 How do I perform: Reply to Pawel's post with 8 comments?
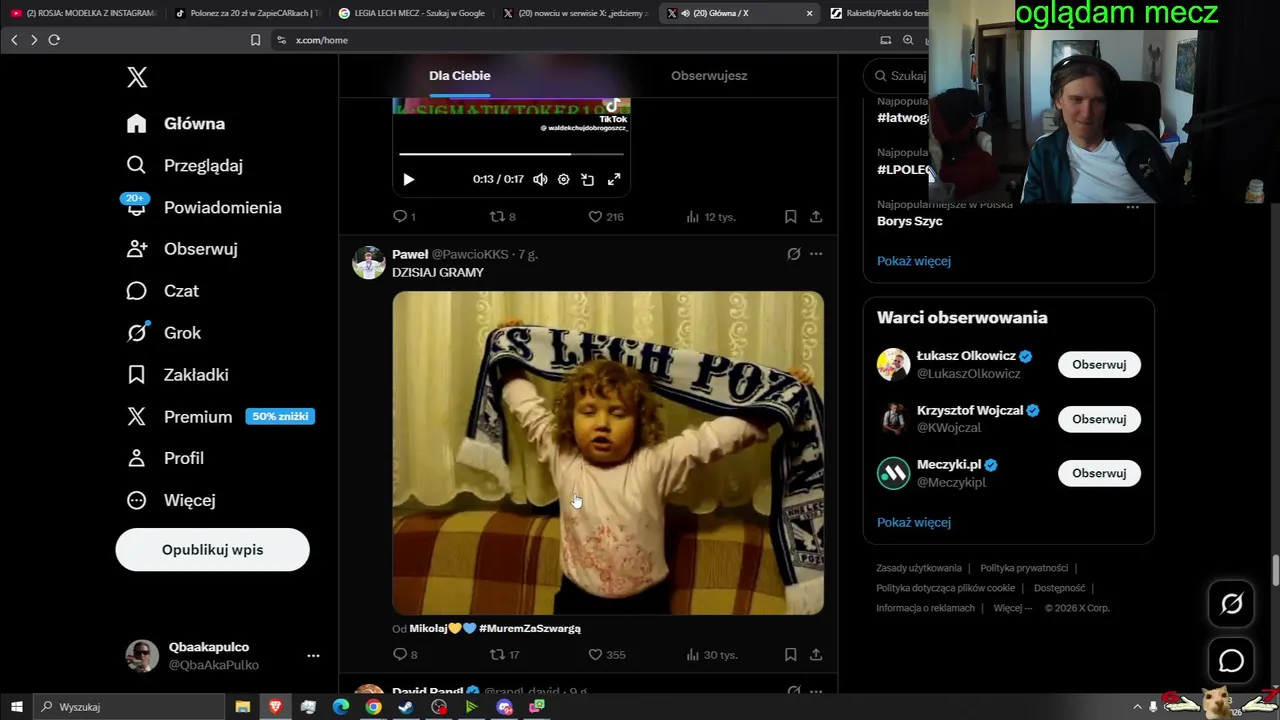pos(404,655)
